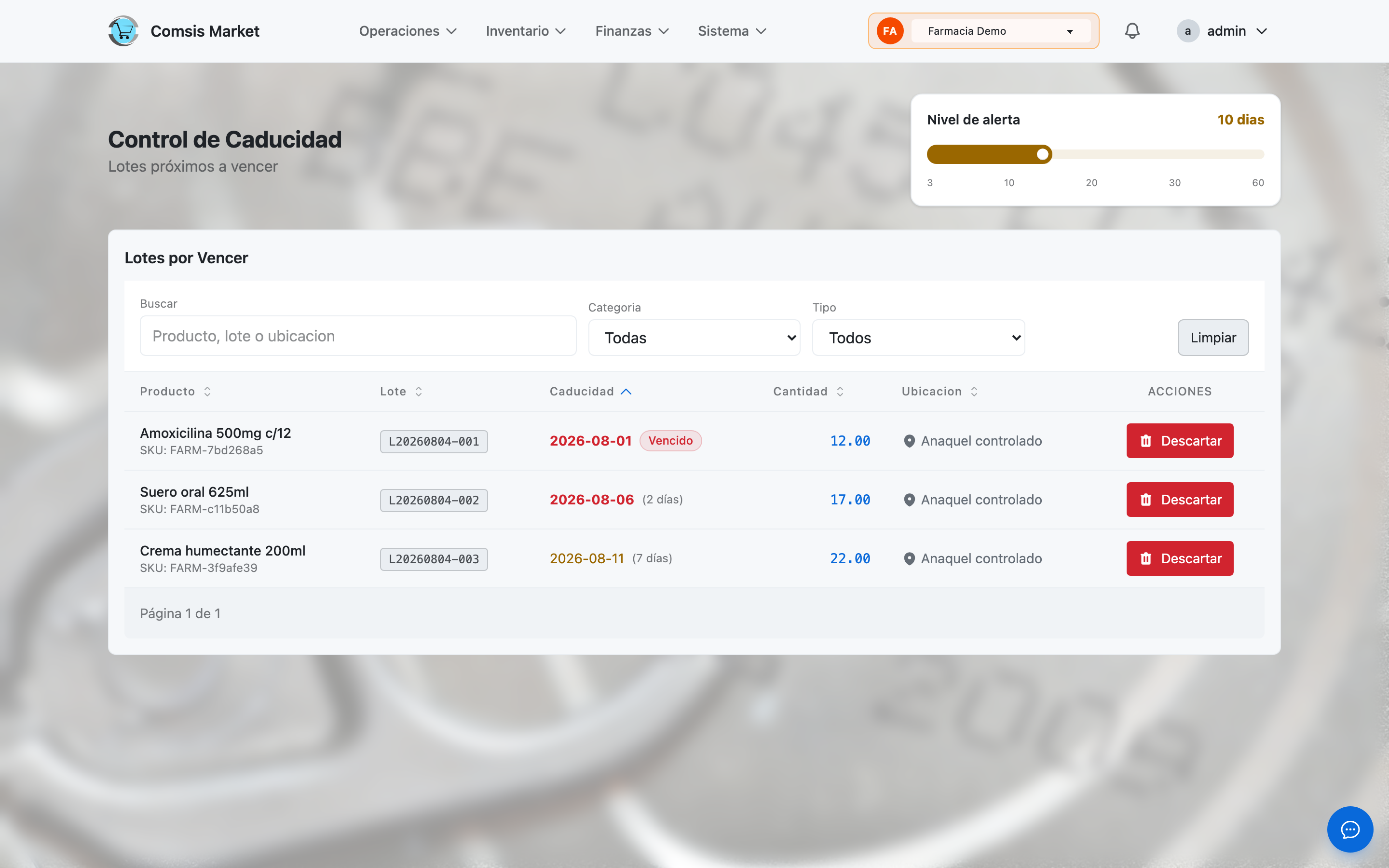The height and width of the screenshot is (868, 1389).
Task: Click the (7 días) remaining label
Action: coord(652,558)
